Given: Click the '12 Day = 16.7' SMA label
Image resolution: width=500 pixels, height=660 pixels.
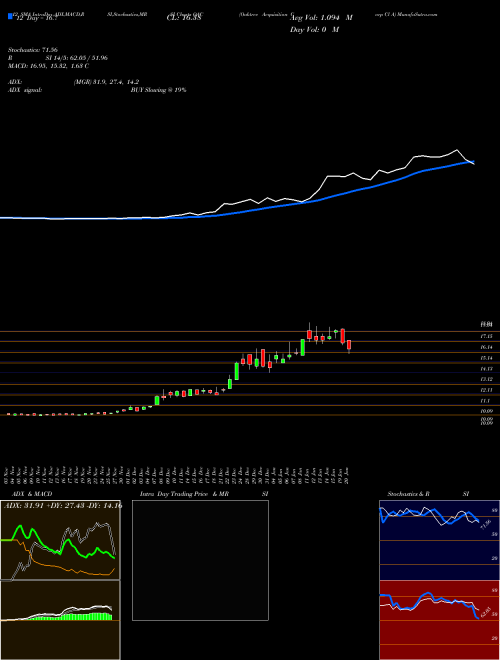Looking at the screenshot, I should click(x=35, y=18).
